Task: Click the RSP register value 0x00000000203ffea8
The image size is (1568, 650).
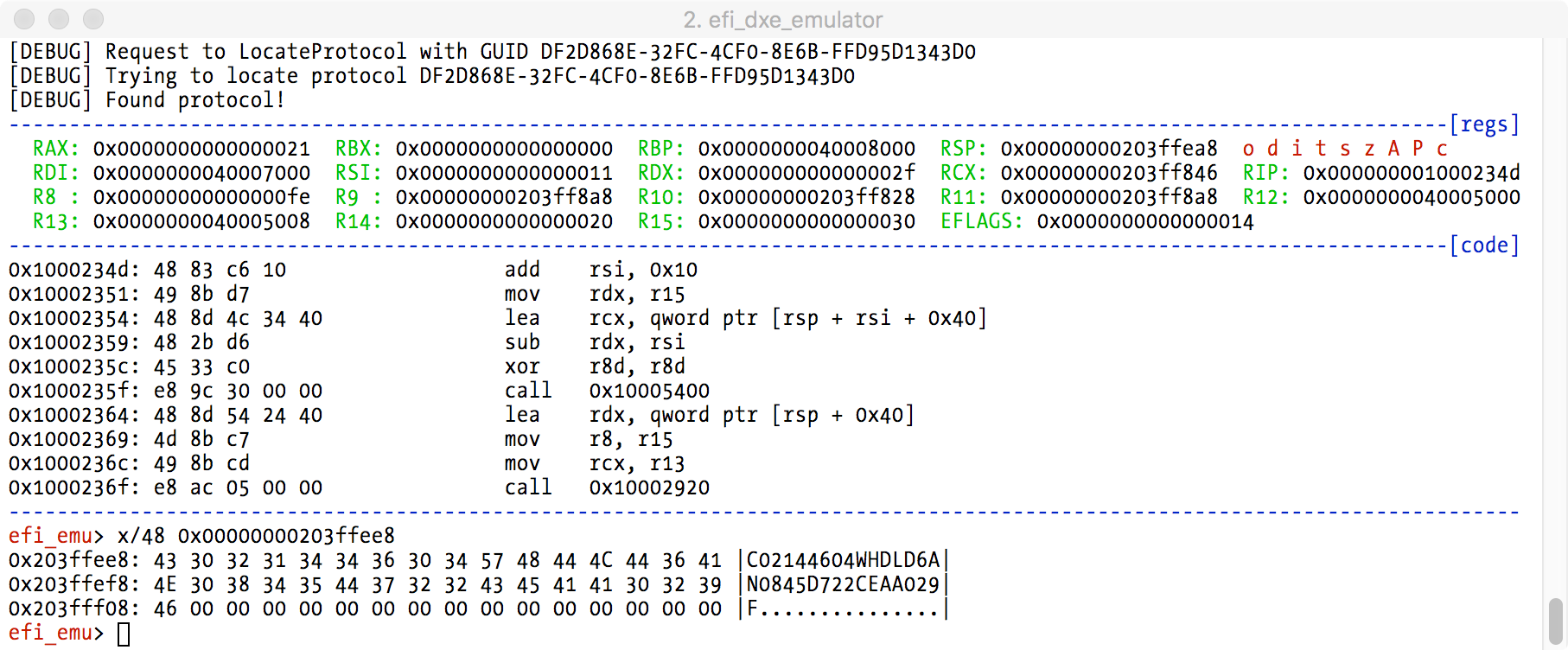Action: pos(1109,149)
